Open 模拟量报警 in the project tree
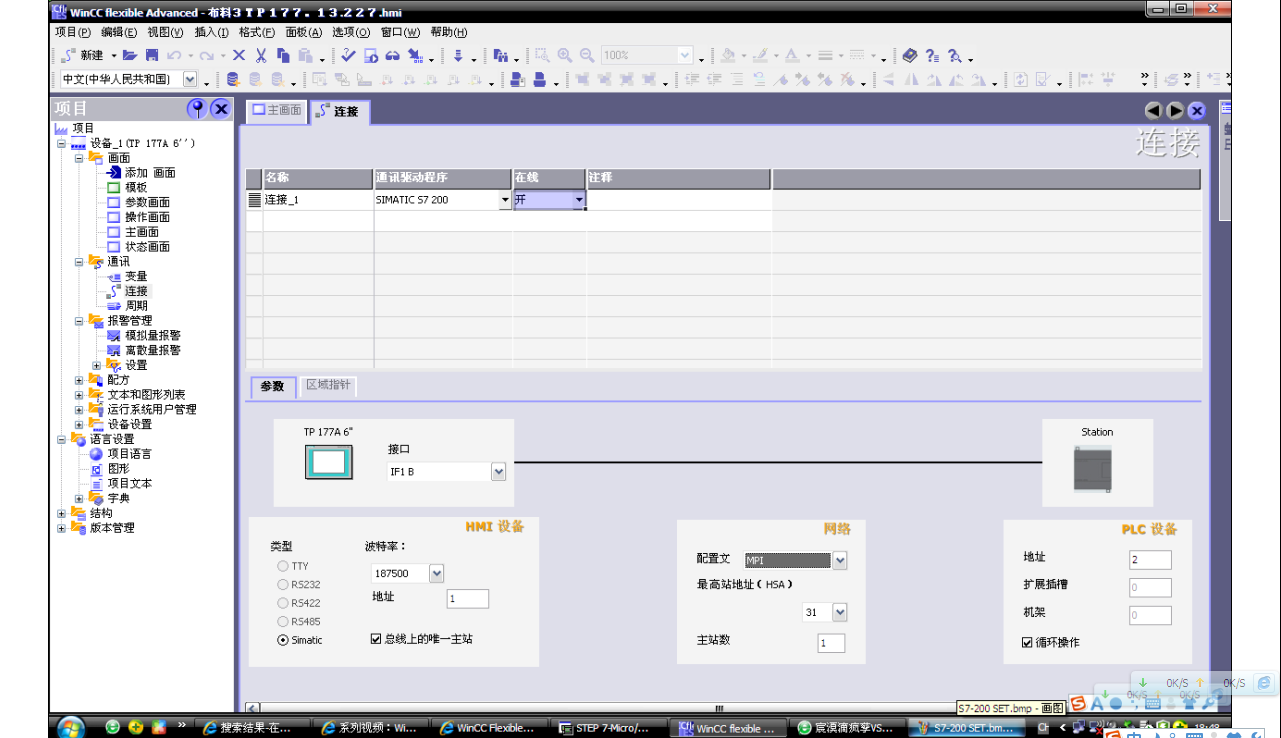Image resolution: width=1281 pixels, height=738 pixels. tap(153, 336)
